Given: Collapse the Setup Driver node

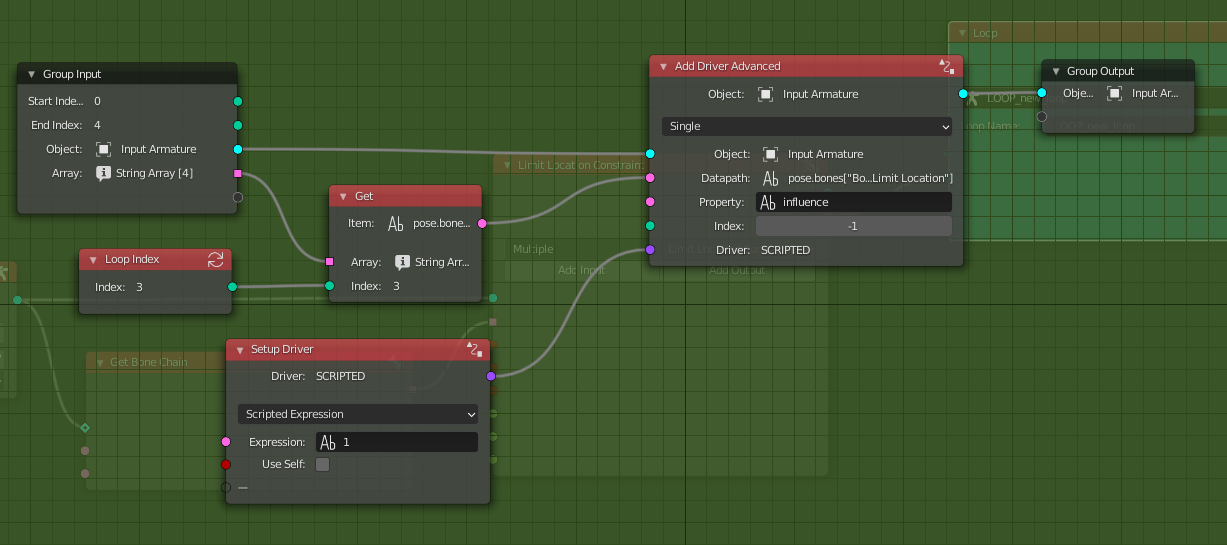Looking at the screenshot, I should click(239, 349).
